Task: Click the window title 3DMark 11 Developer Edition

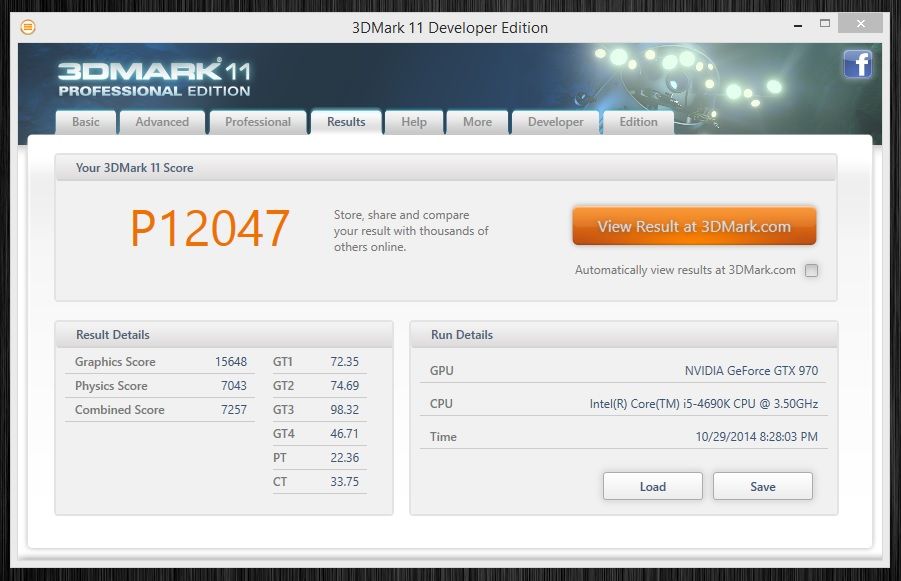Action: tap(450, 28)
